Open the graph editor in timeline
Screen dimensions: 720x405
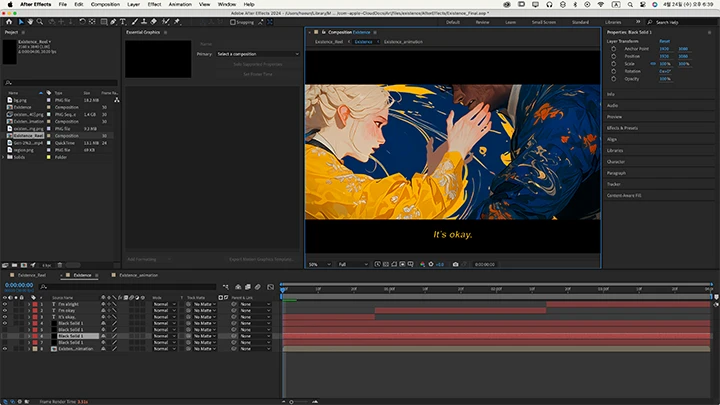click(270, 287)
